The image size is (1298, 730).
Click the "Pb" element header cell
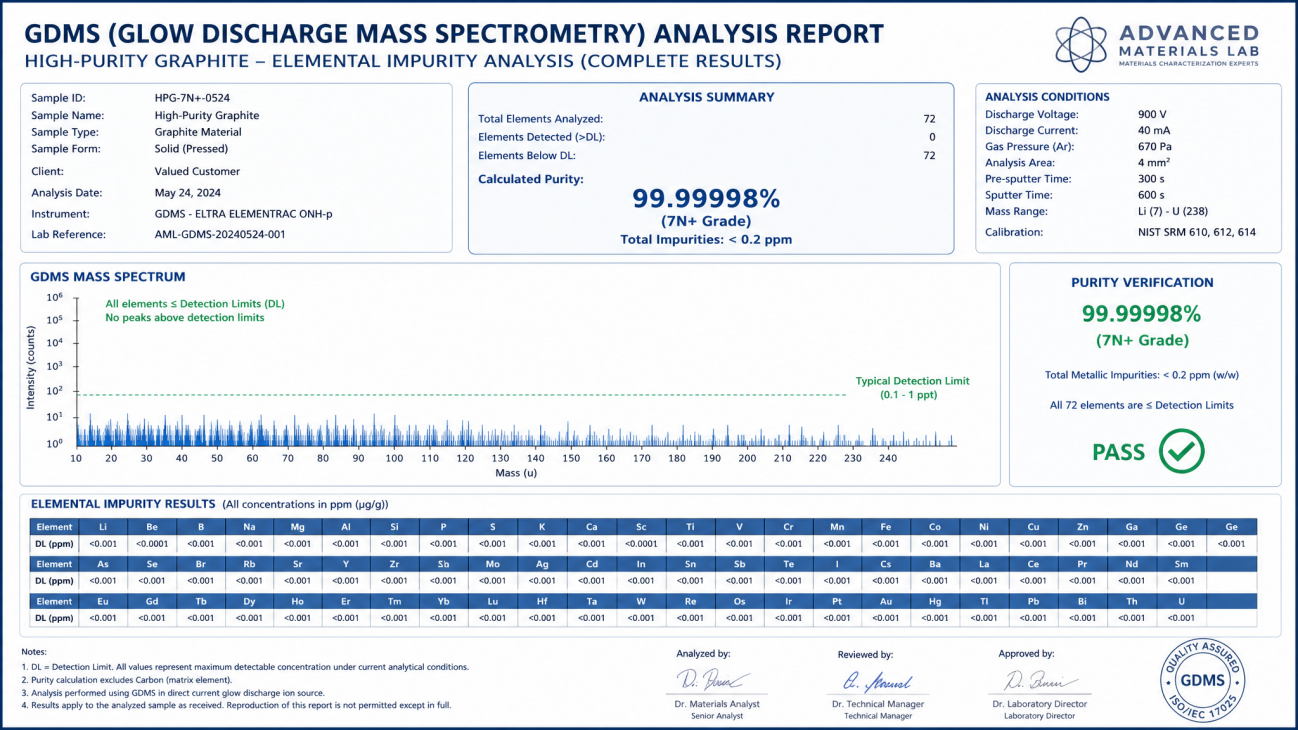point(1033,601)
